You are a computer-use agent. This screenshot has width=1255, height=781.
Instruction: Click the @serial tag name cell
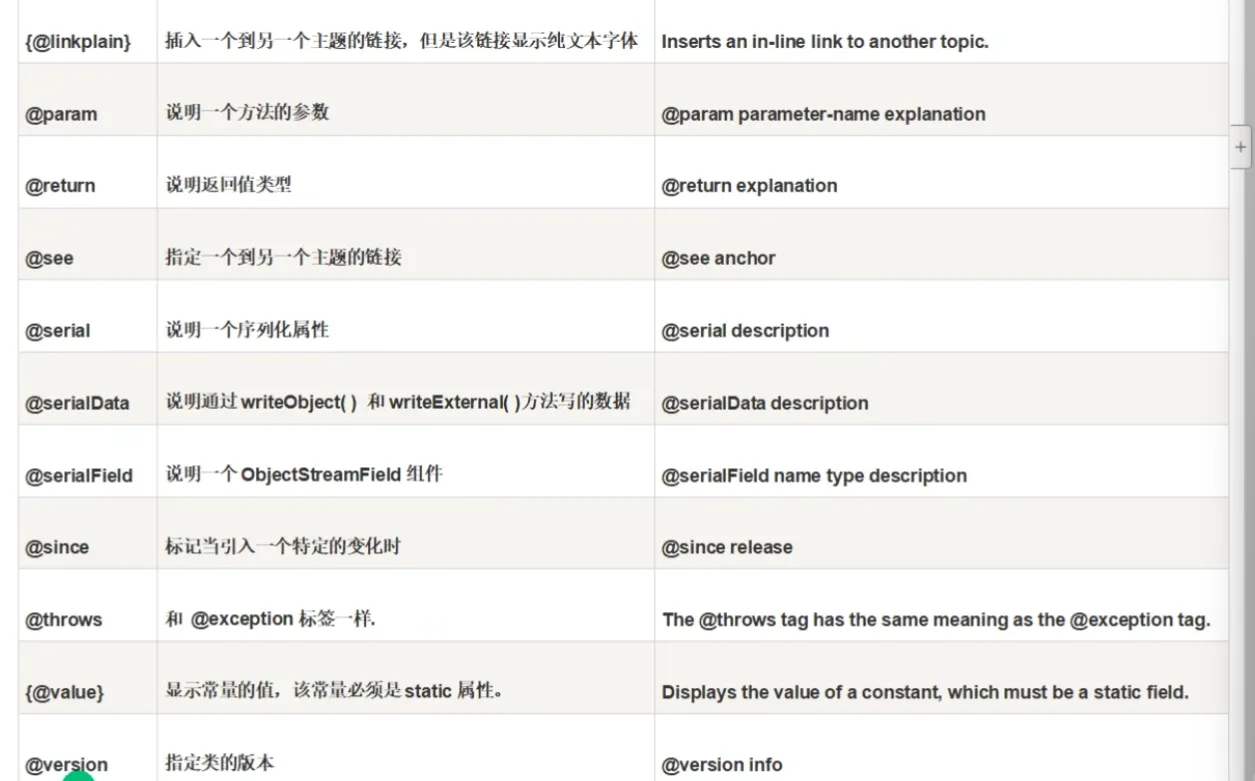57,331
